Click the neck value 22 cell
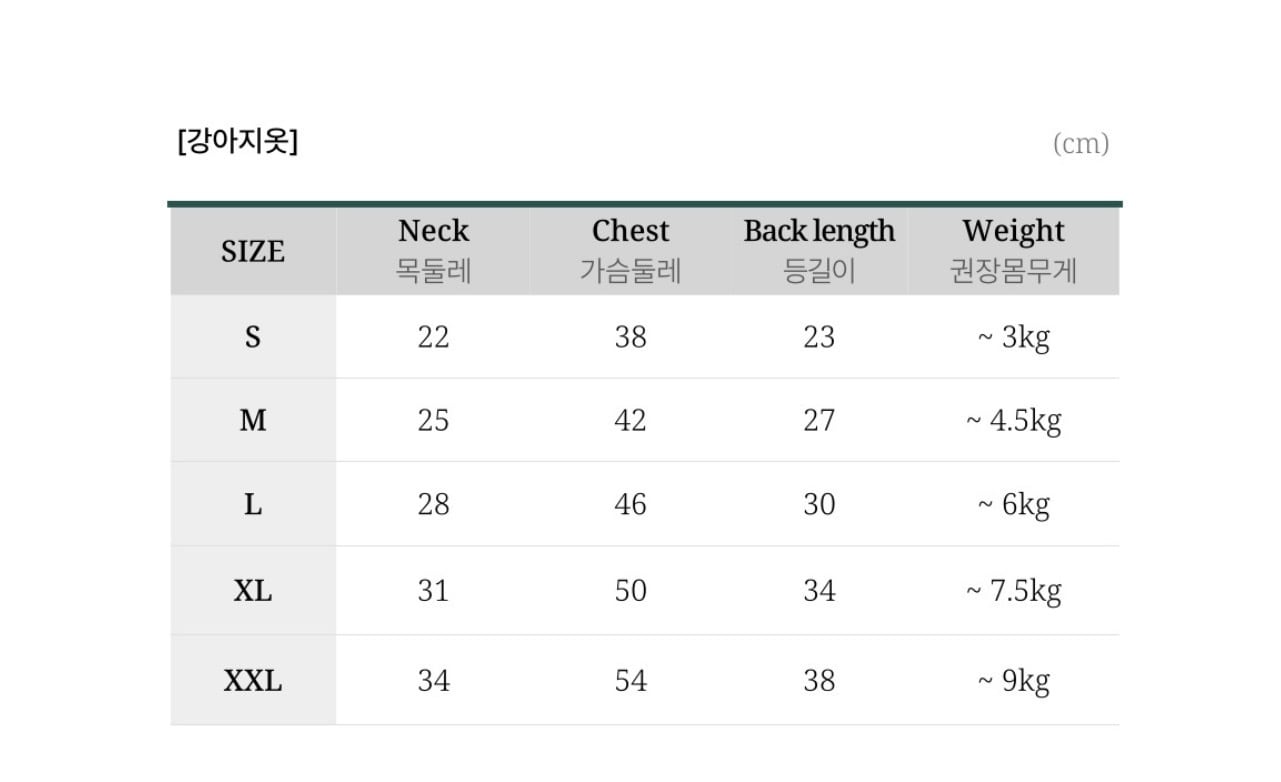The height and width of the screenshot is (782, 1281). click(433, 338)
